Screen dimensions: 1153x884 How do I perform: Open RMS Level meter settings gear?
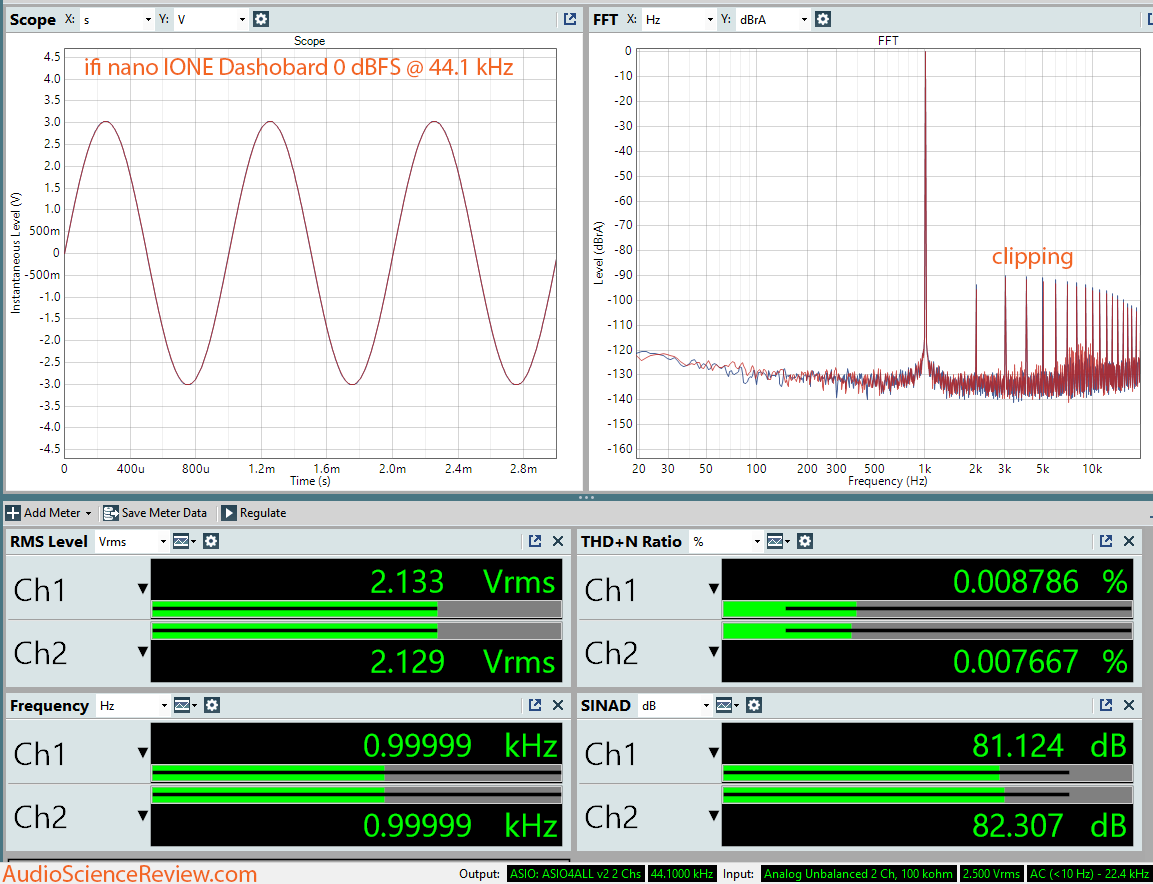(211, 541)
